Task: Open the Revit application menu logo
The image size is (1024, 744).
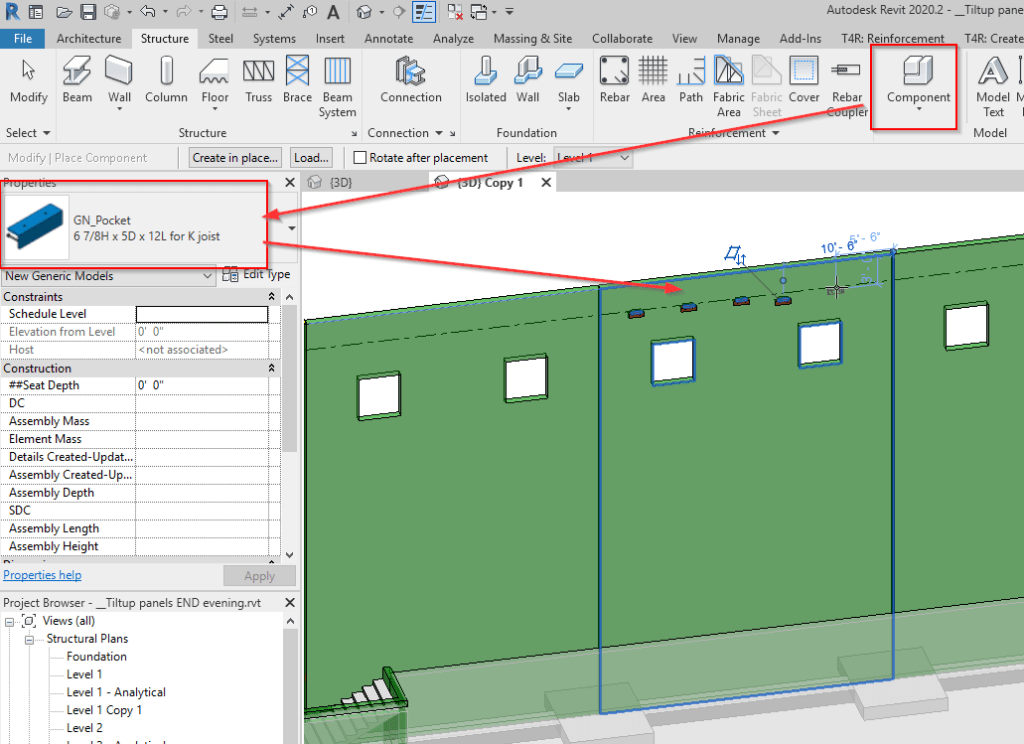Action: click(12, 11)
